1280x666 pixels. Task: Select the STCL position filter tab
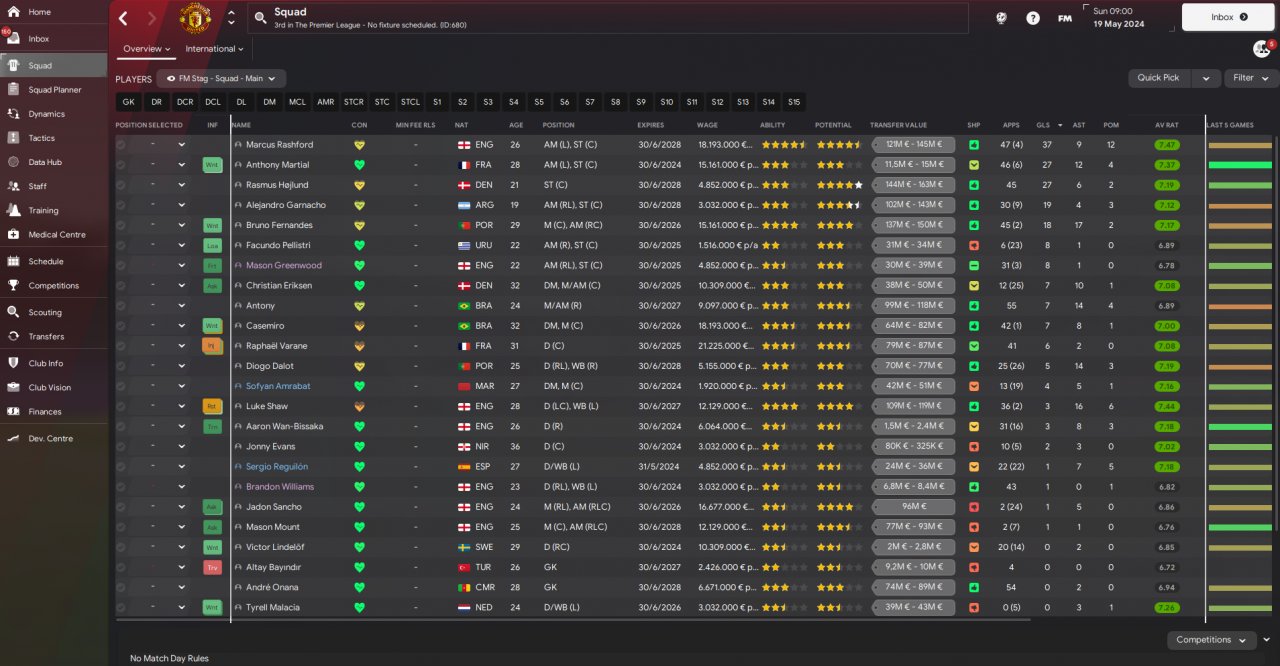pyautogui.click(x=410, y=102)
